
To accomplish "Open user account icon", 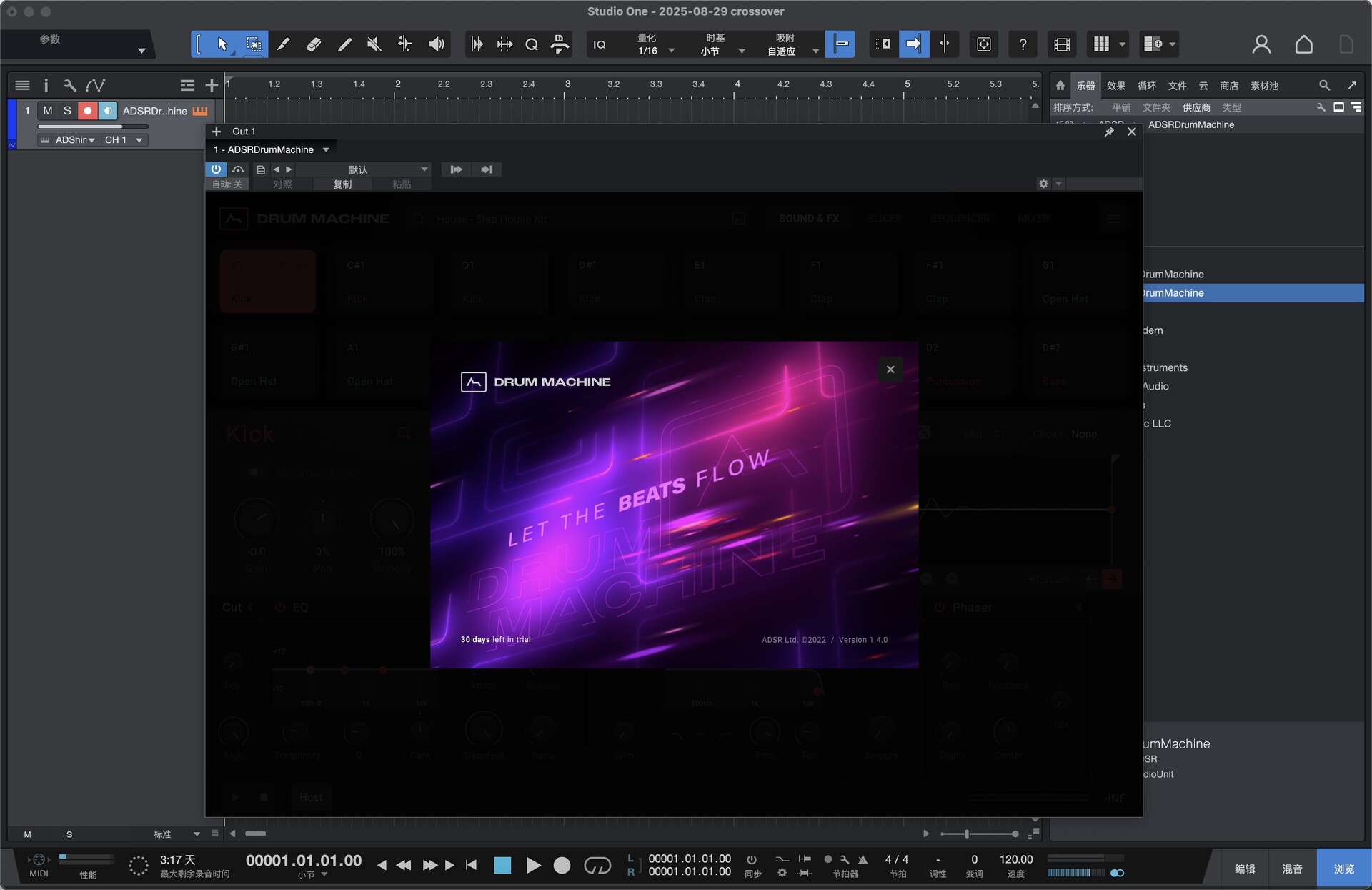I will 1261,44.
